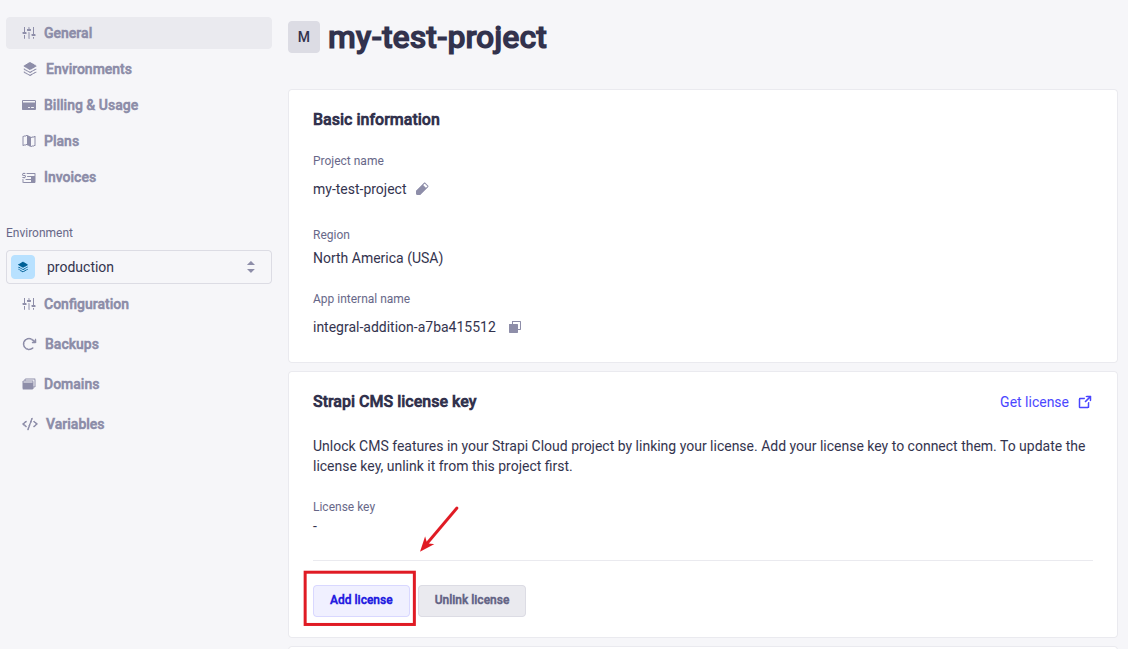Click the M project avatar badge
Screen dimensions: 1128x649
pos(304,37)
